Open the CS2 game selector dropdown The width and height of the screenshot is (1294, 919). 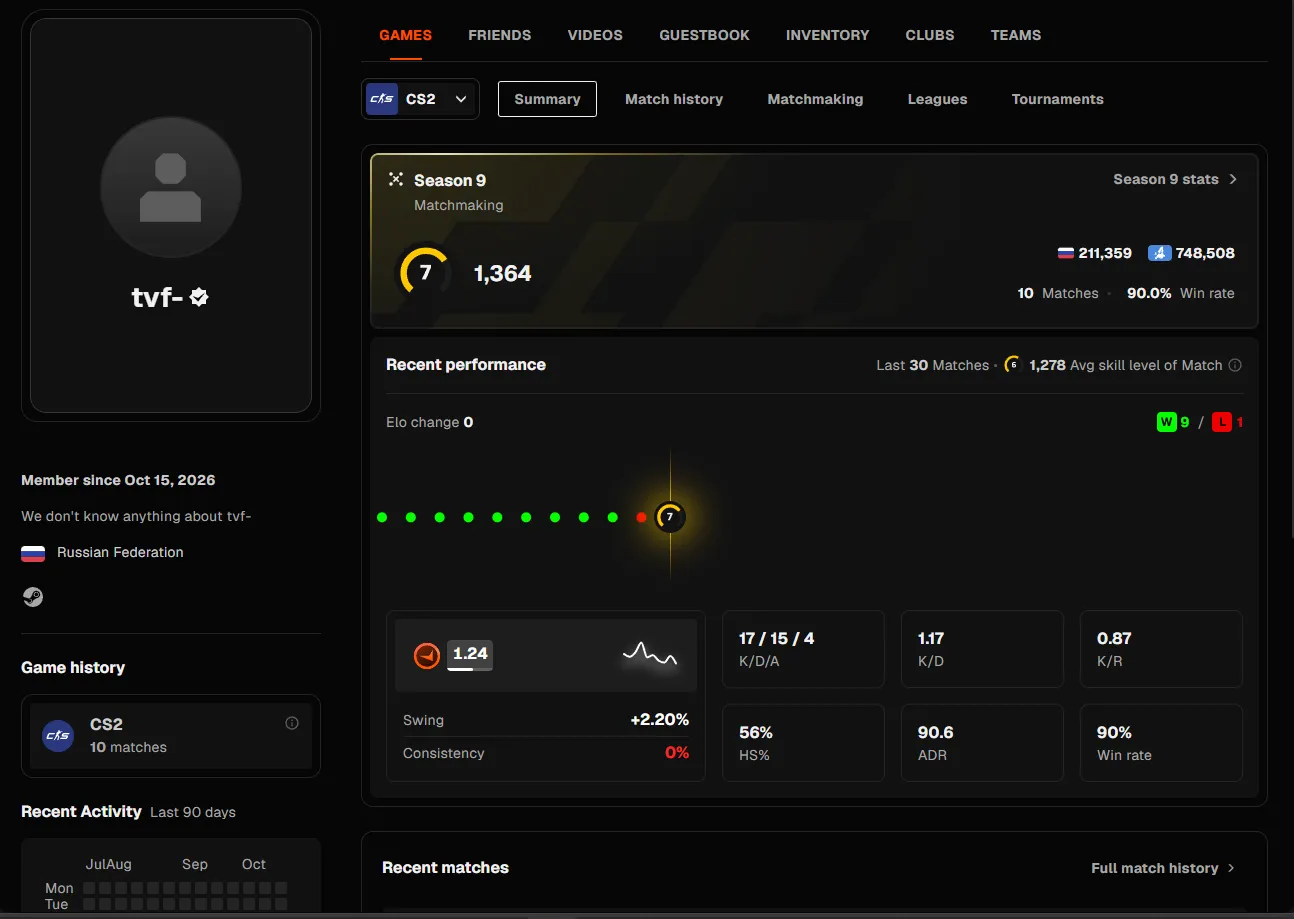420,99
